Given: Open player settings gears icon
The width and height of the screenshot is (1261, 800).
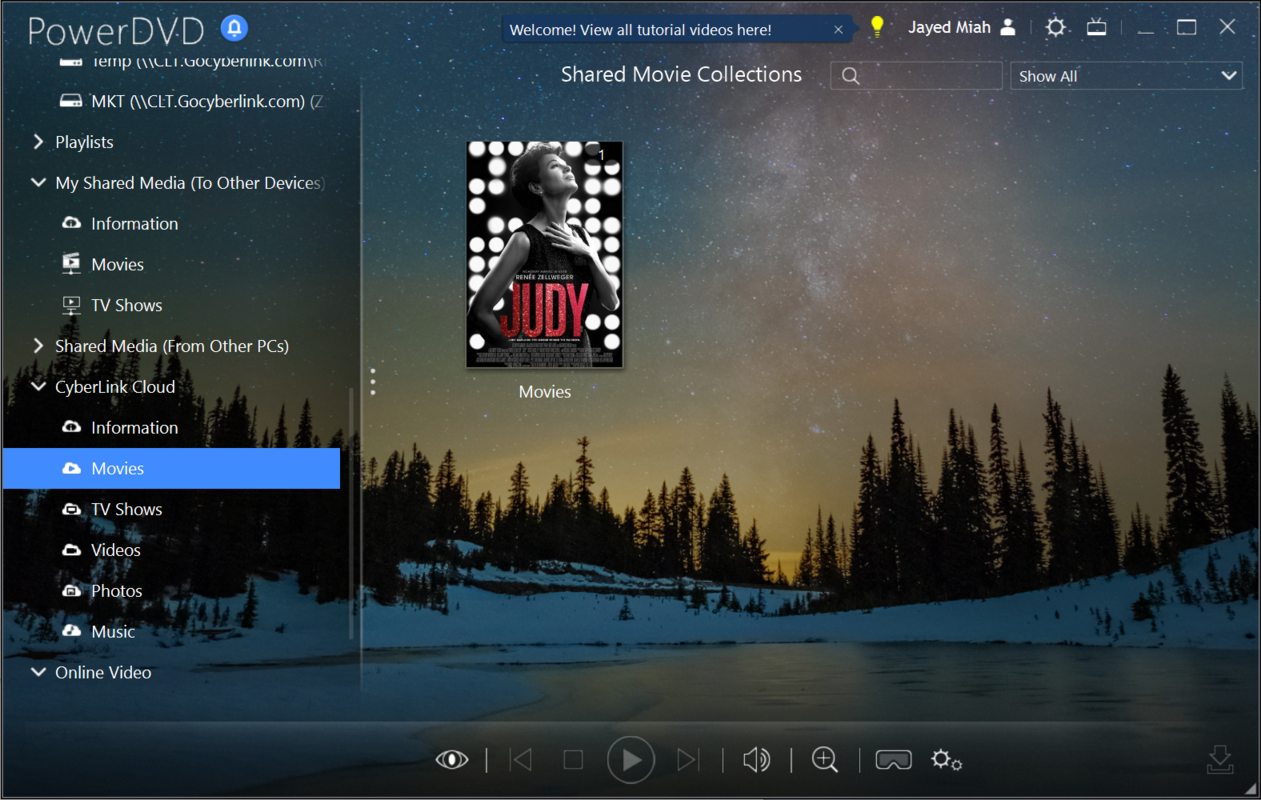Looking at the screenshot, I should [946, 760].
